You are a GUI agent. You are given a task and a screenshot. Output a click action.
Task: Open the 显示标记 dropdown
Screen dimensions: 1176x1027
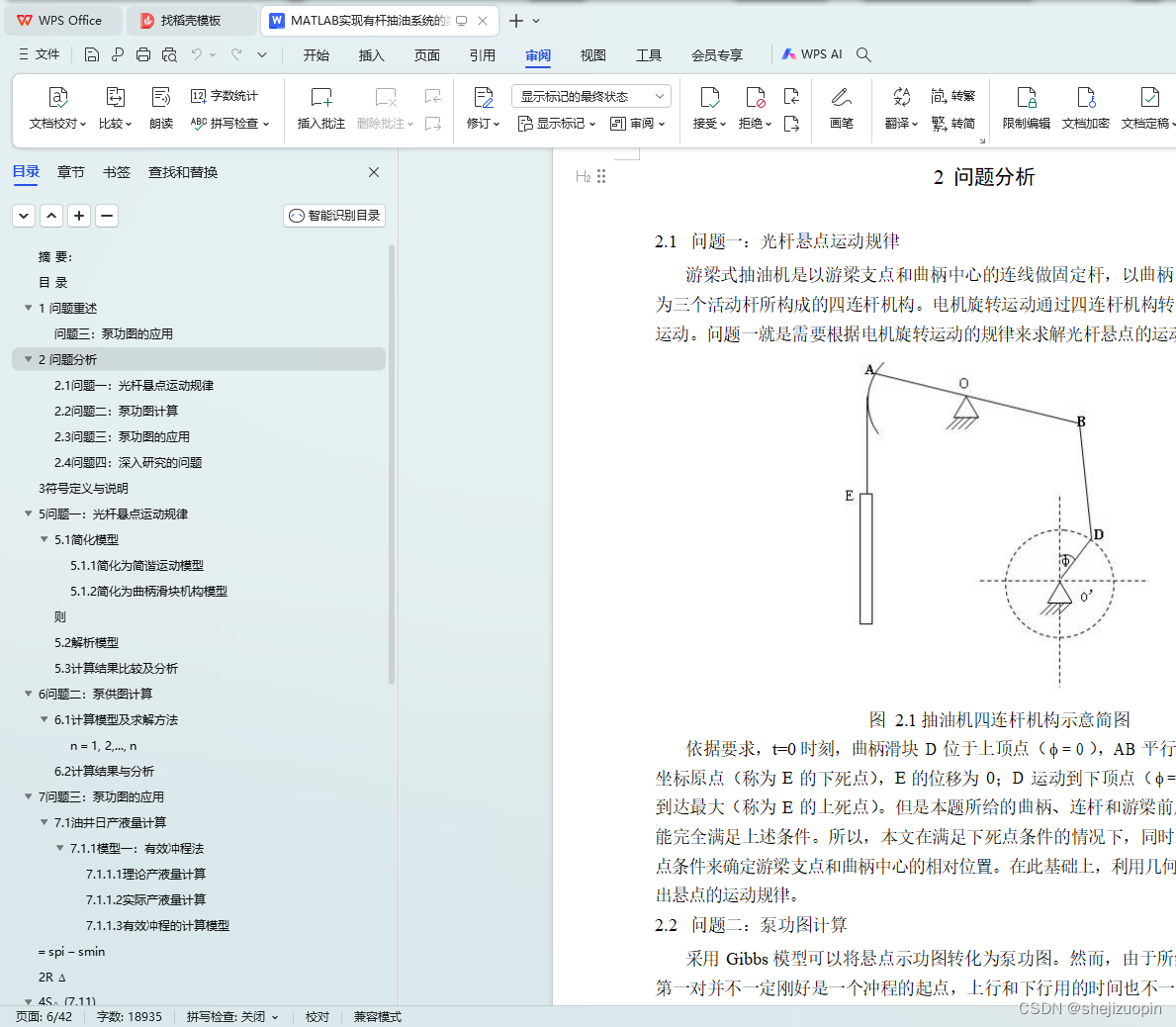[x=557, y=123]
